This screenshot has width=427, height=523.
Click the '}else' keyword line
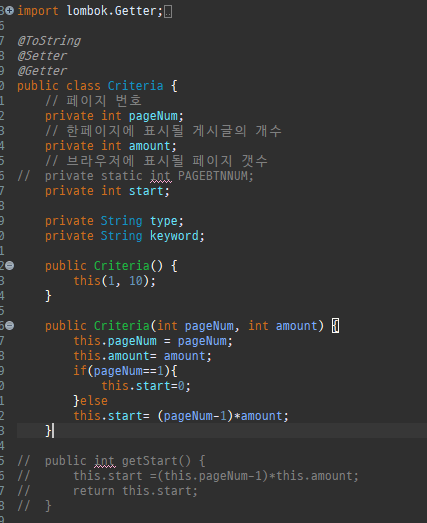pyautogui.click(x=90, y=401)
